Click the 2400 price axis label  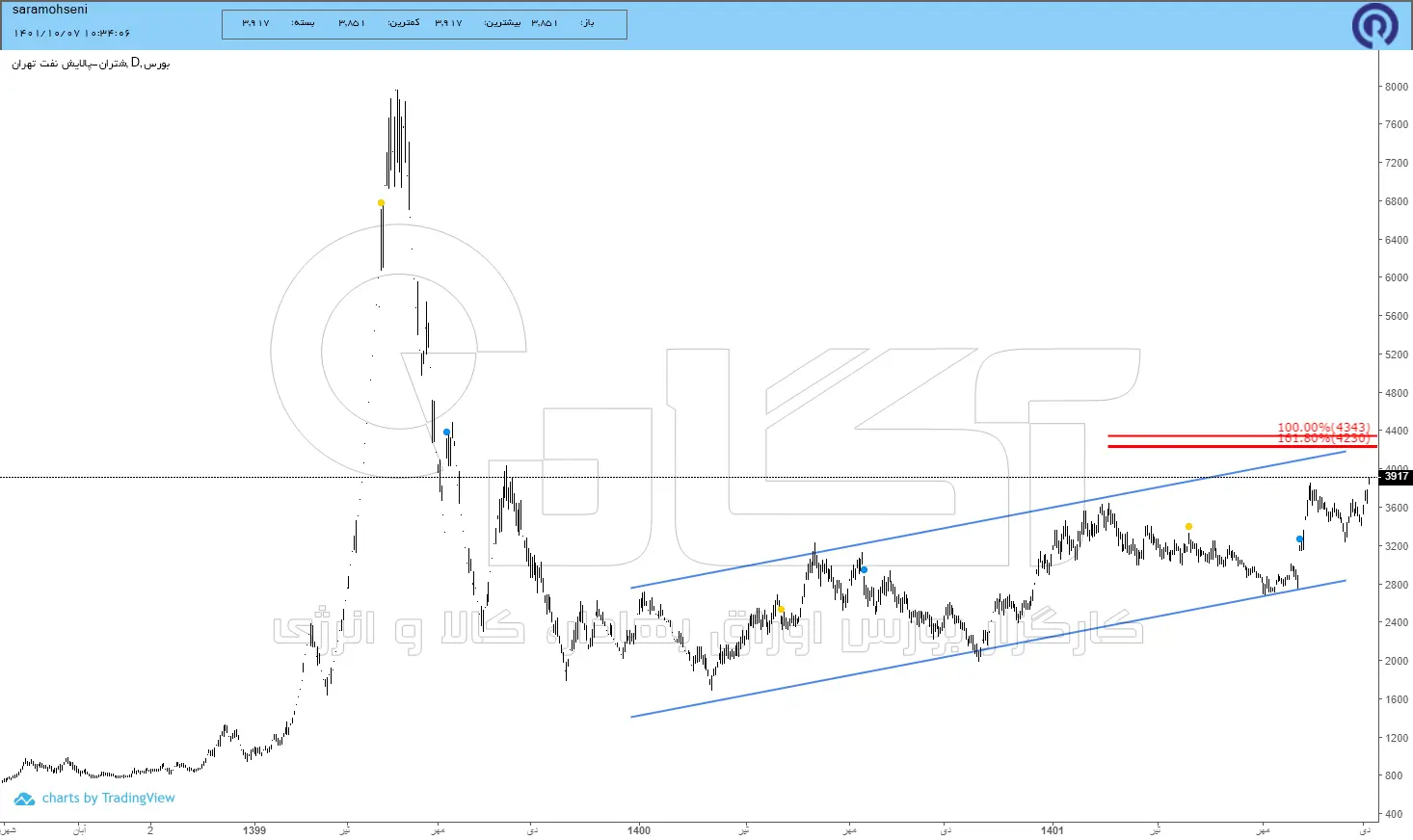tap(1396, 623)
